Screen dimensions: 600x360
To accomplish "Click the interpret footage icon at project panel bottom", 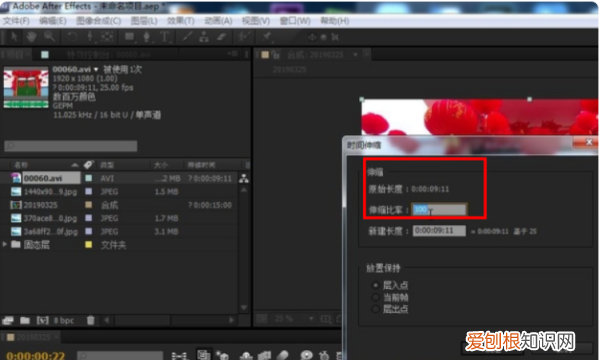I will click(8, 320).
